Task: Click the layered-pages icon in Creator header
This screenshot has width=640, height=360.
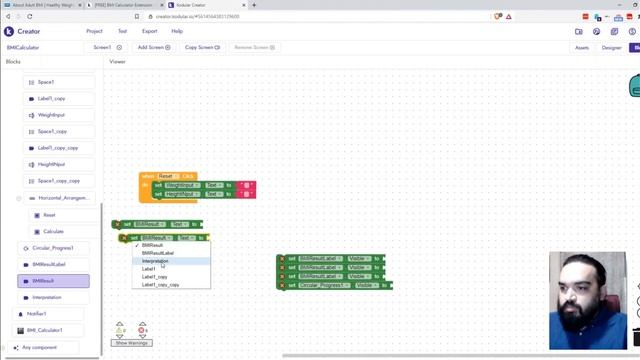Action: (x=614, y=31)
